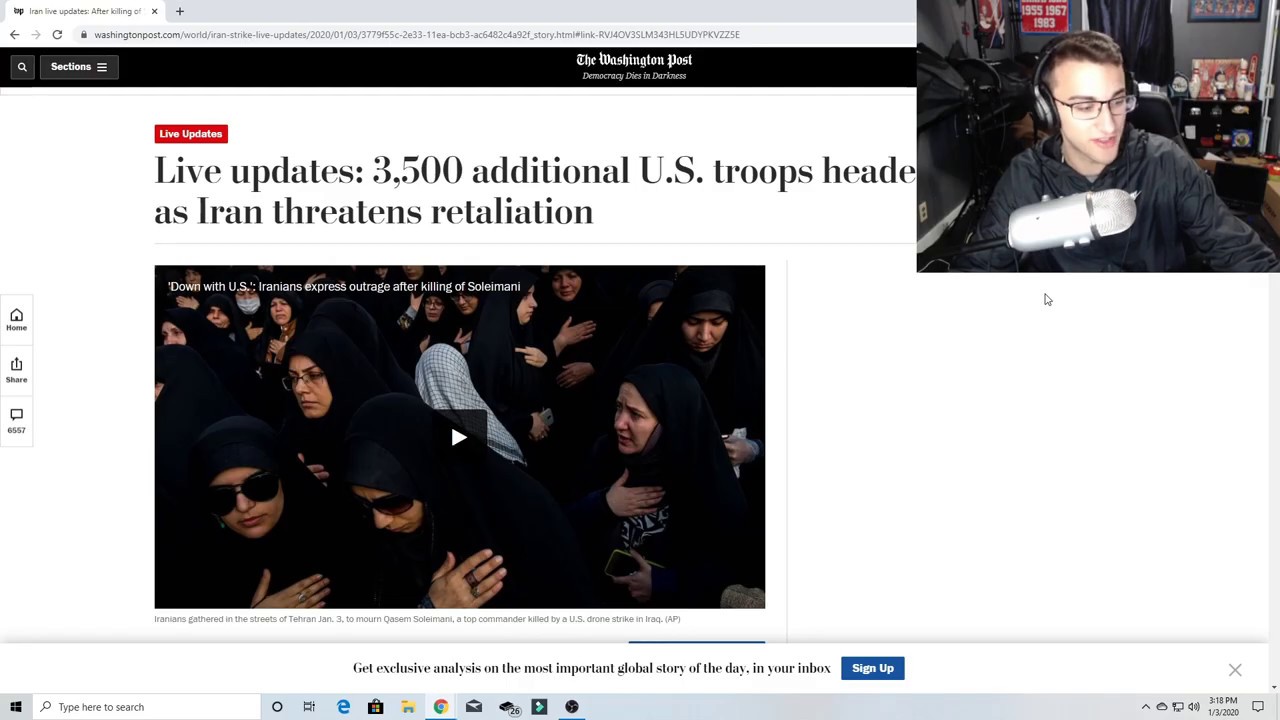Open a new browser tab with plus
This screenshot has height=720, width=1280.
pos(180,11)
